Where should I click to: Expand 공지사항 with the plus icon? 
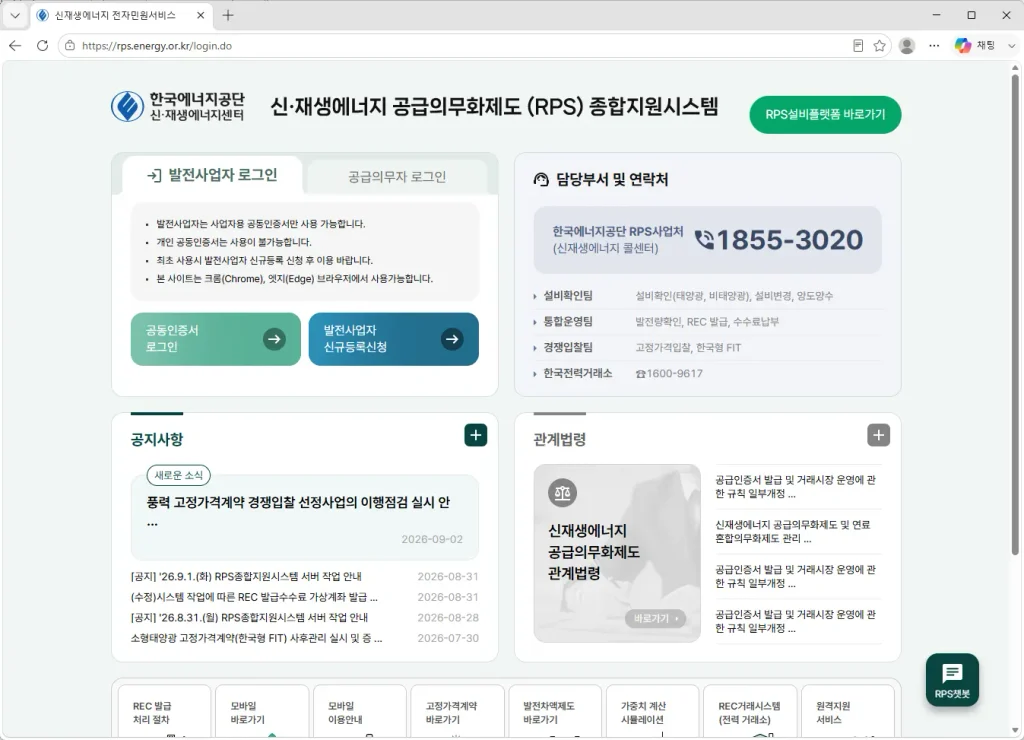[475, 436]
